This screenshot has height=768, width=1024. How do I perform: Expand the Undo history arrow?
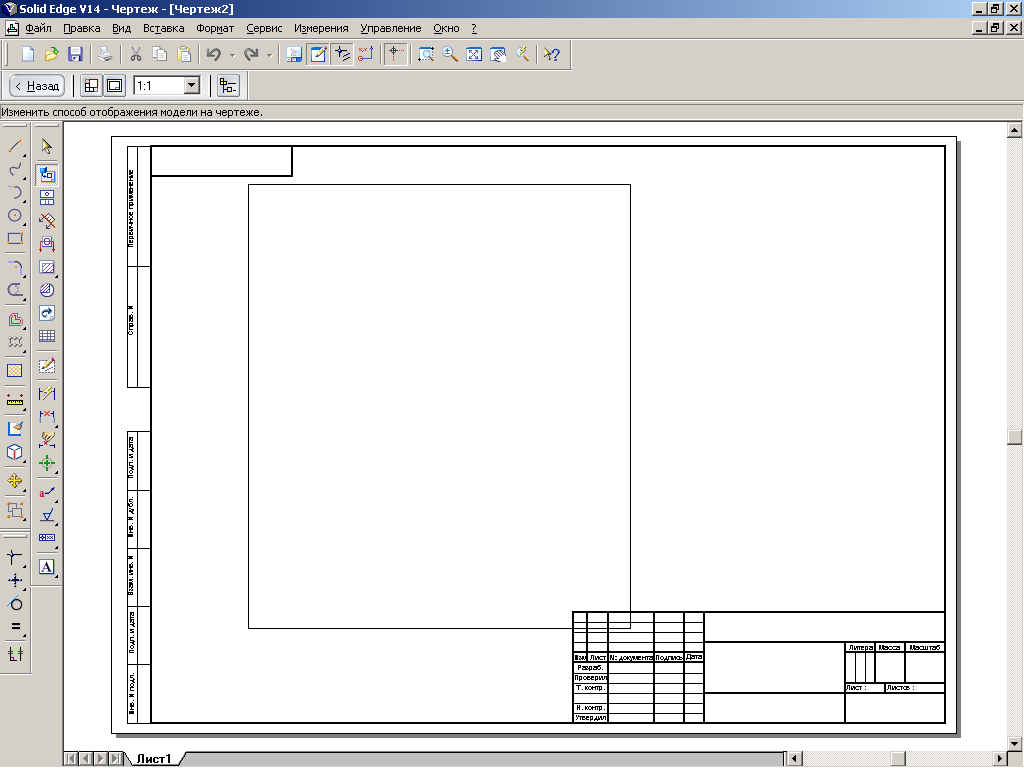pos(232,55)
